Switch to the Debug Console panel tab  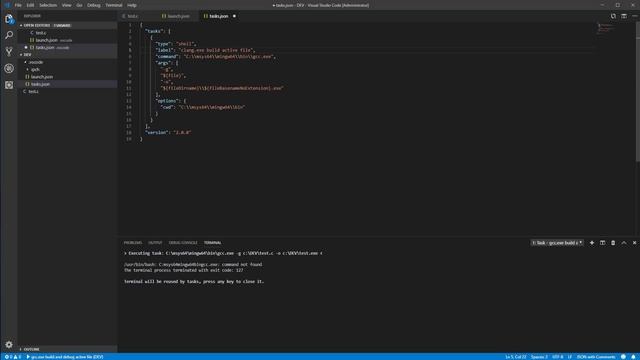(183, 242)
